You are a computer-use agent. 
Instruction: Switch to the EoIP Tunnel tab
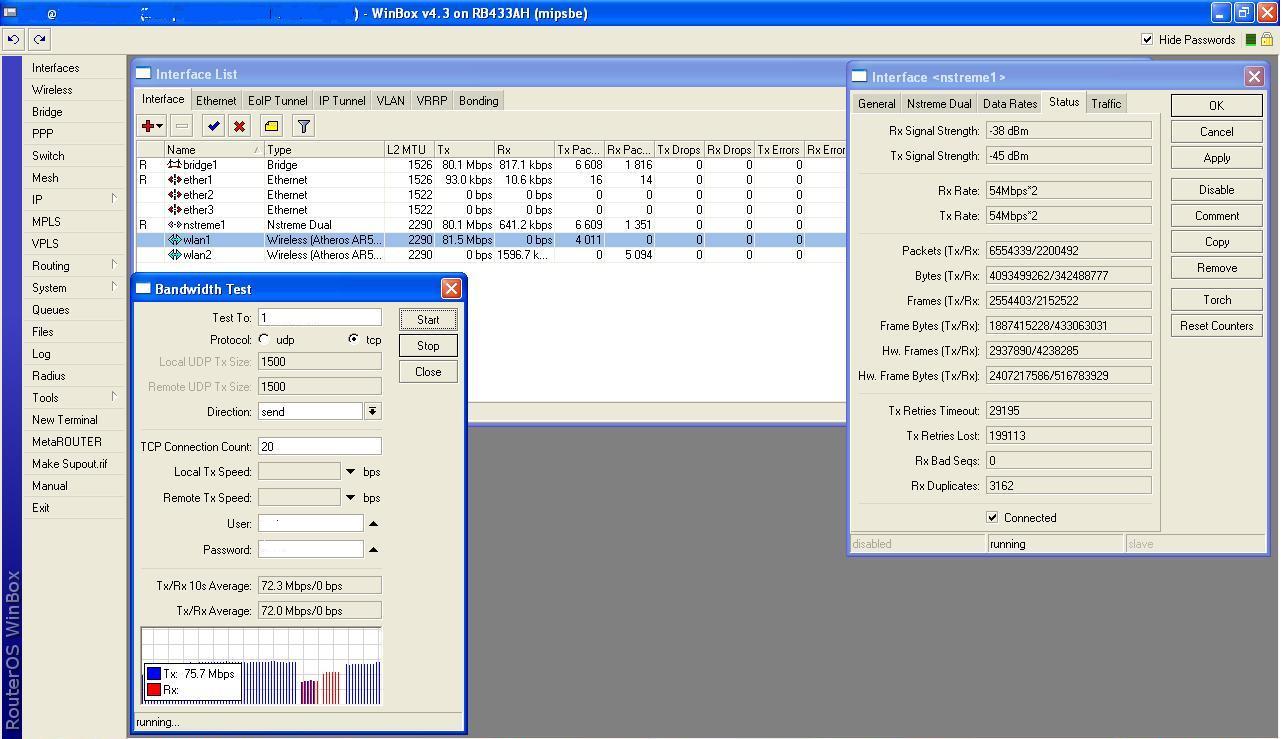(278, 101)
